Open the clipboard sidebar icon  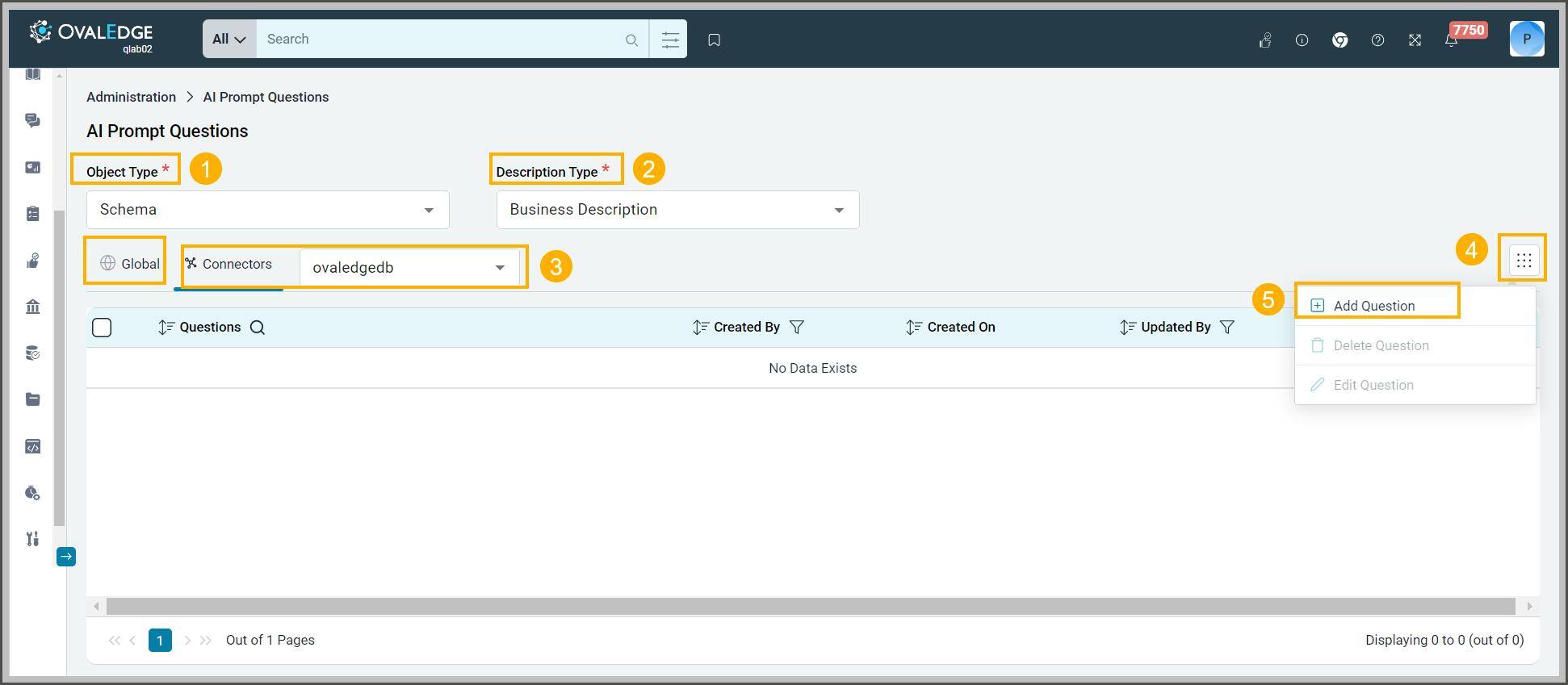32,214
